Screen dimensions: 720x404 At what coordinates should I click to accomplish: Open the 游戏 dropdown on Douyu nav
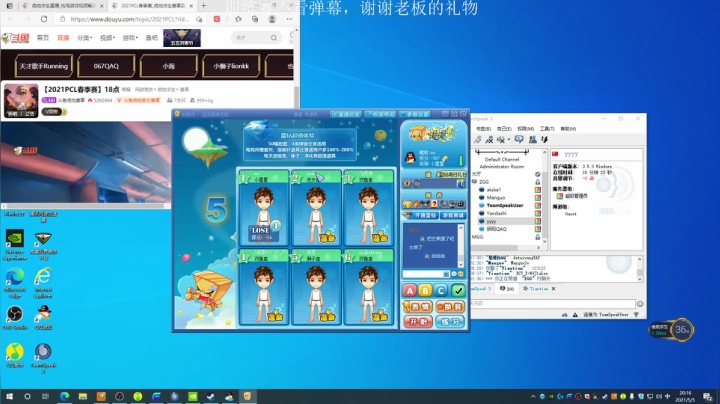130,38
